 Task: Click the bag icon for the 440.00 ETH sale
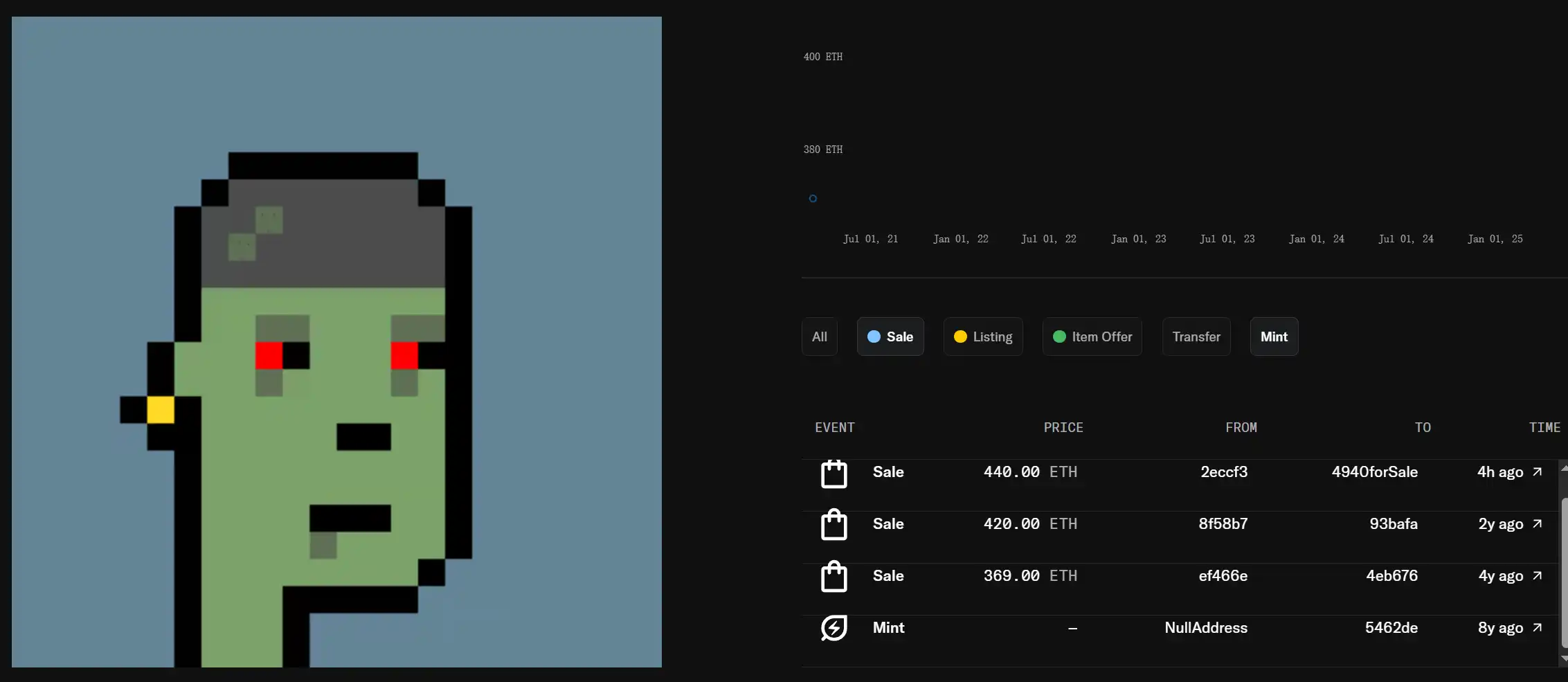point(834,474)
